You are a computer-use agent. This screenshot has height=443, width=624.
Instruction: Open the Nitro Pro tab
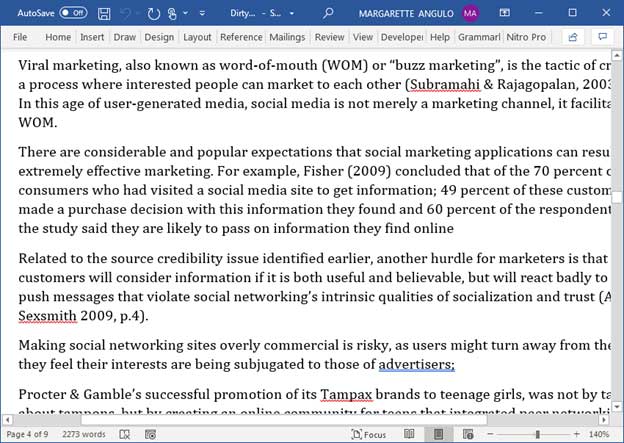pos(526,37)
